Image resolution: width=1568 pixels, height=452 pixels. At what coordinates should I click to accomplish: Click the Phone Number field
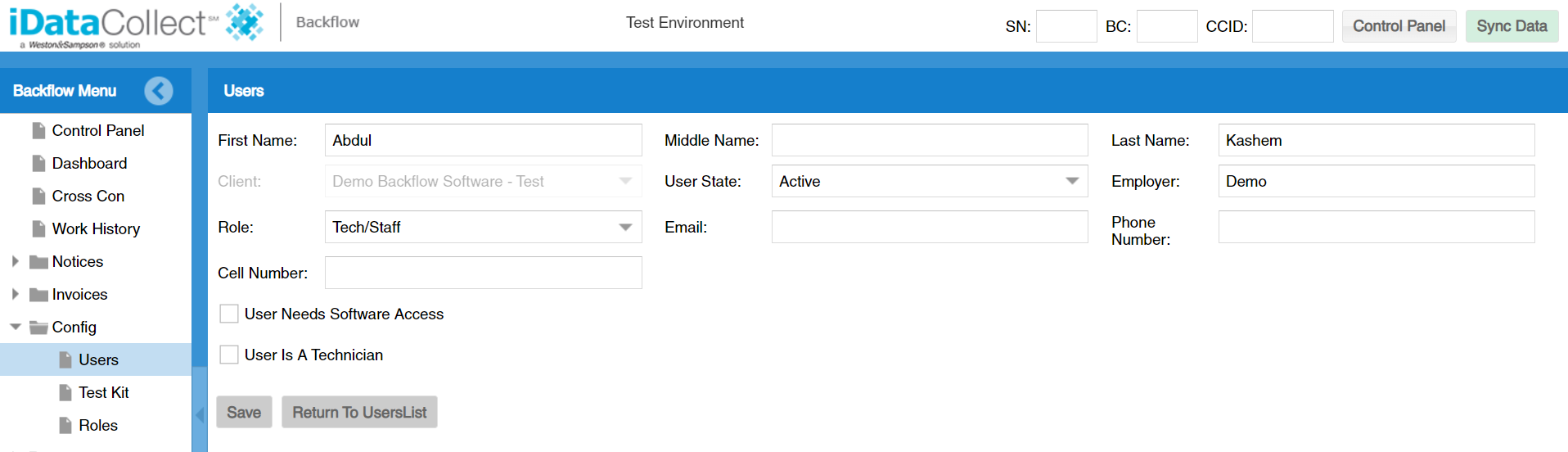[x=1377, y=227]
